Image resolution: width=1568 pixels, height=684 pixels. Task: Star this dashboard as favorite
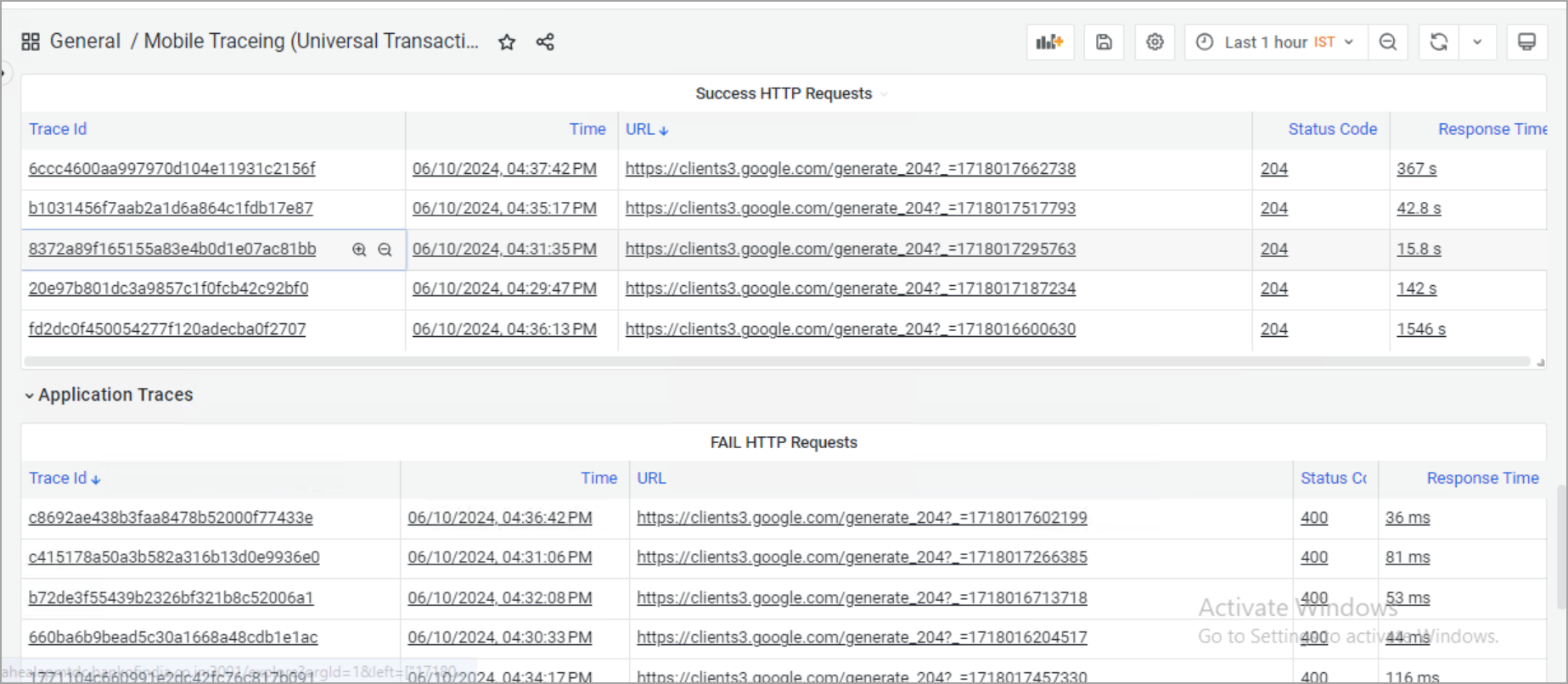pos(507,42)
